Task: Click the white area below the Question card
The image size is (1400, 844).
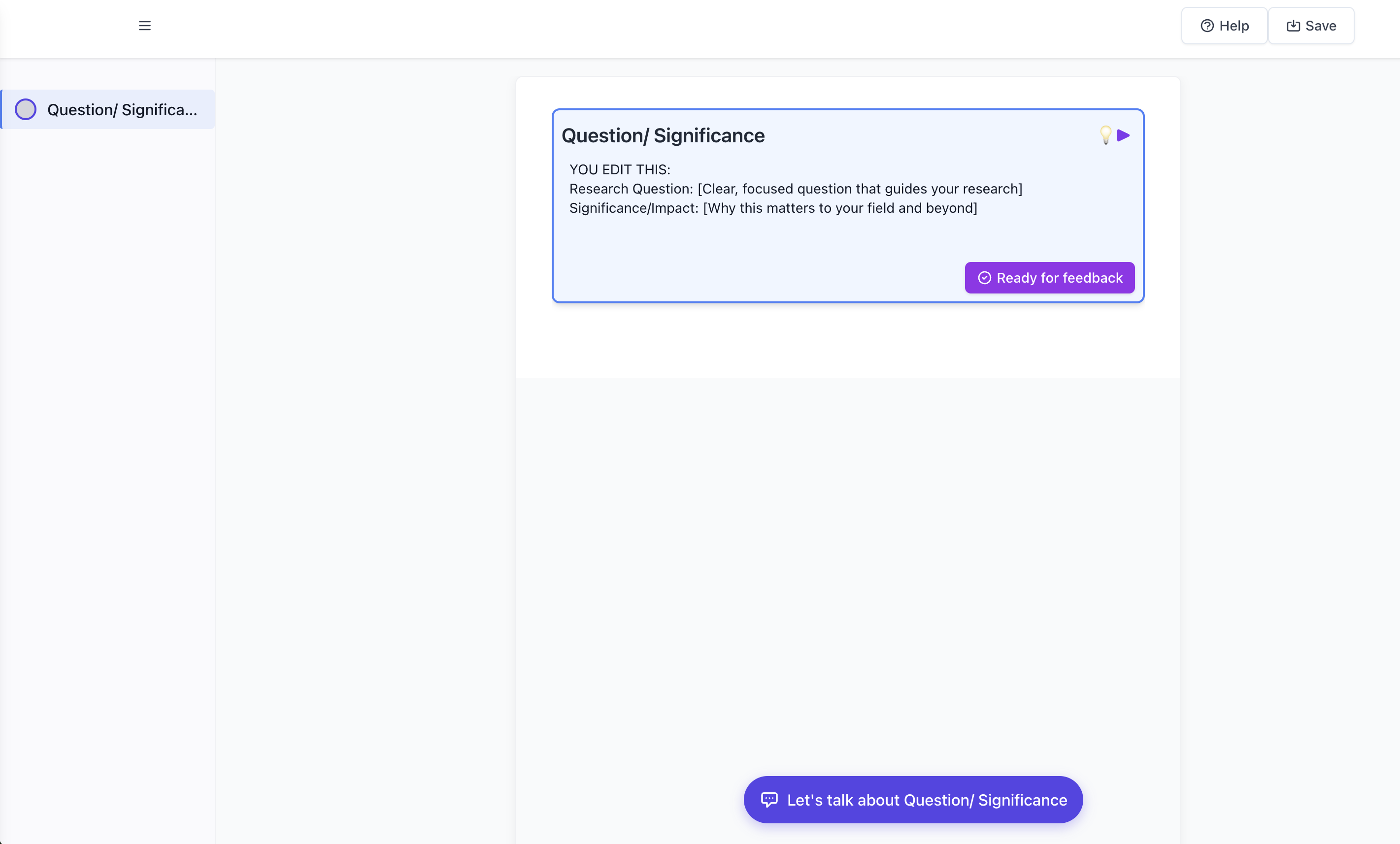Action: point(847,341)
